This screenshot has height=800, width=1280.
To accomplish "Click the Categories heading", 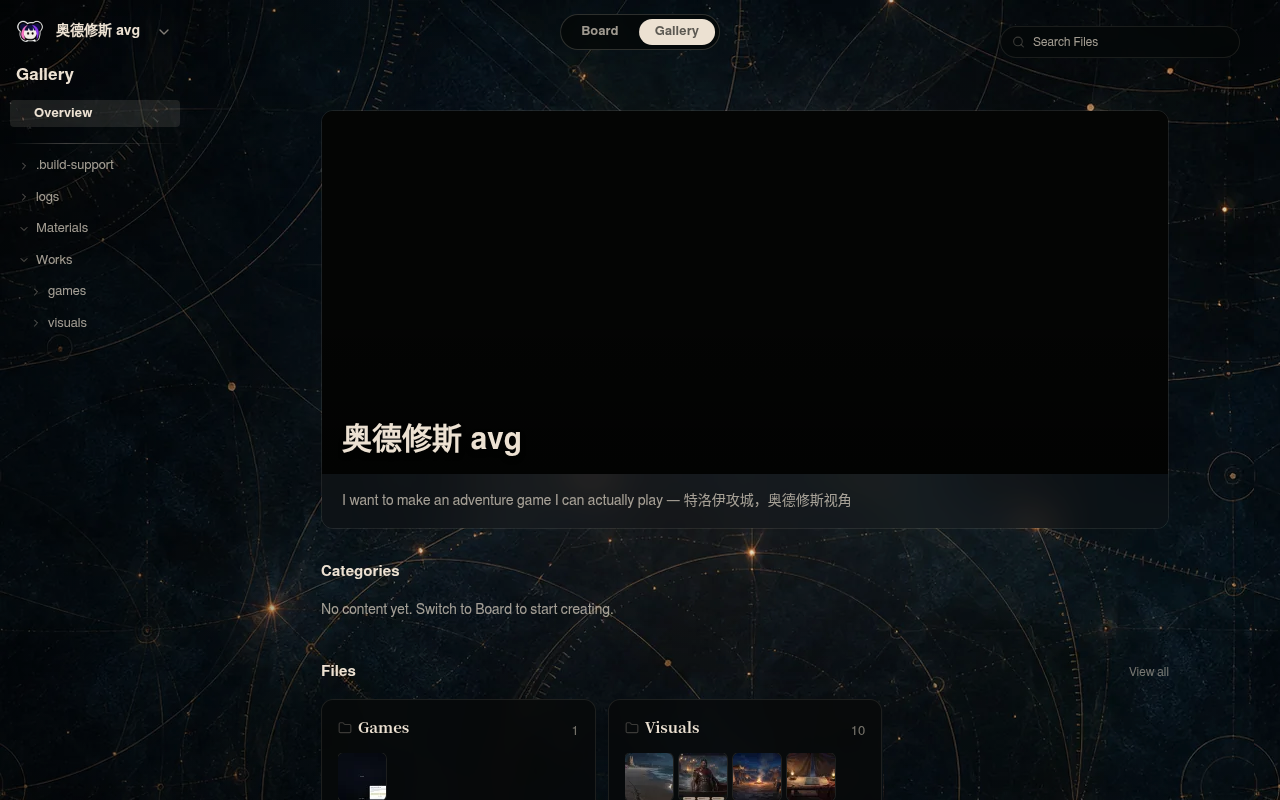I will (x=360, y=571).
